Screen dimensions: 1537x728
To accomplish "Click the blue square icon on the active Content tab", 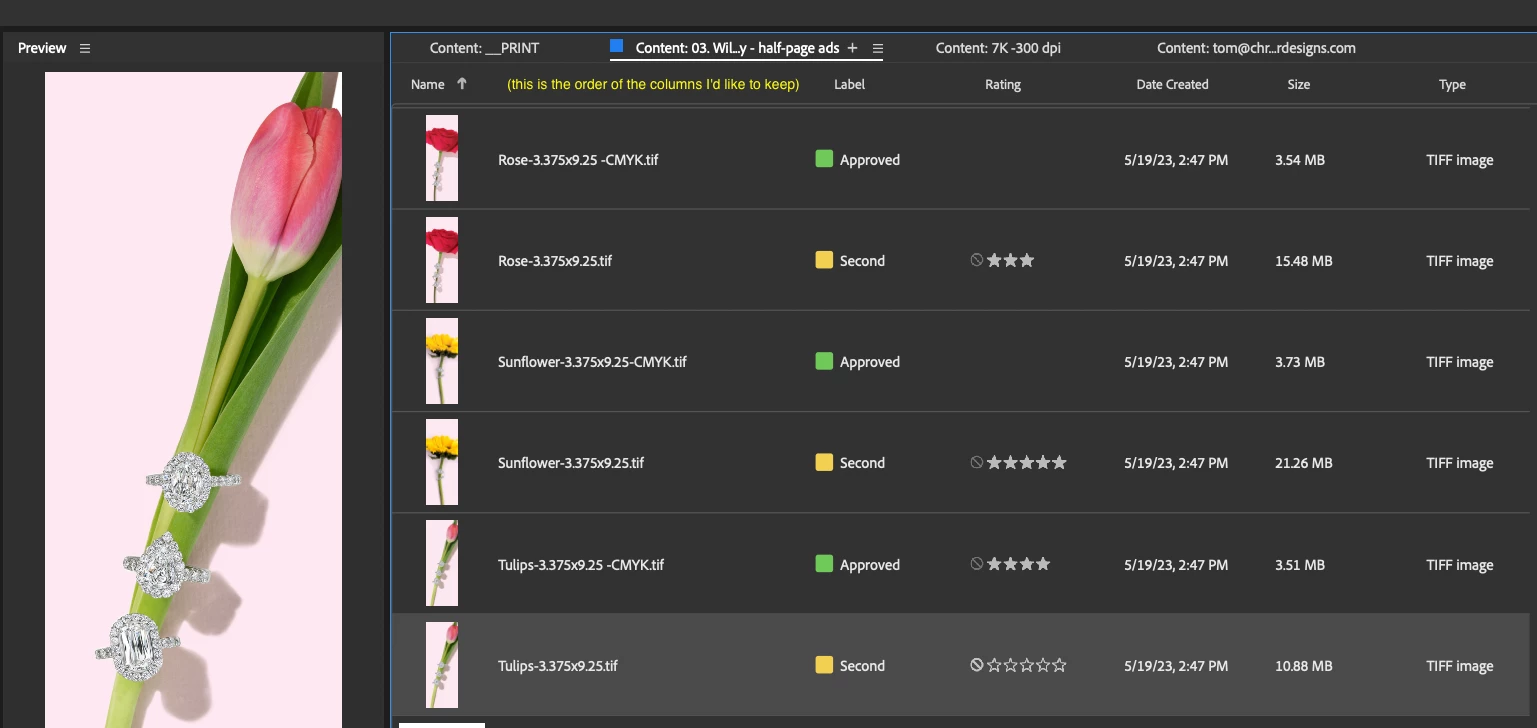I will pyautogui.click(x=617, y=46).
